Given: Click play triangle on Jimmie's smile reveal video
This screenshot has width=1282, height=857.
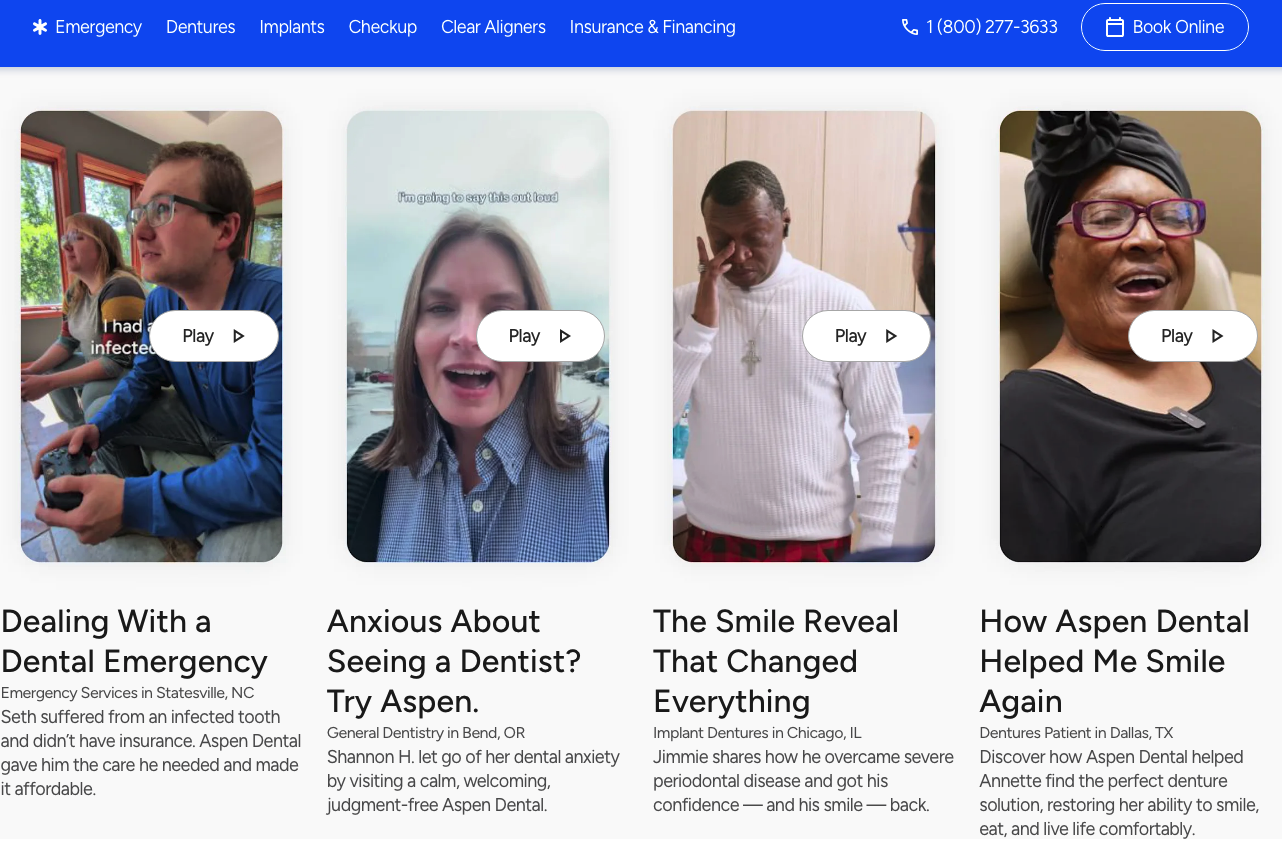Looking at the screenshot, I should (x=891, y=336).
